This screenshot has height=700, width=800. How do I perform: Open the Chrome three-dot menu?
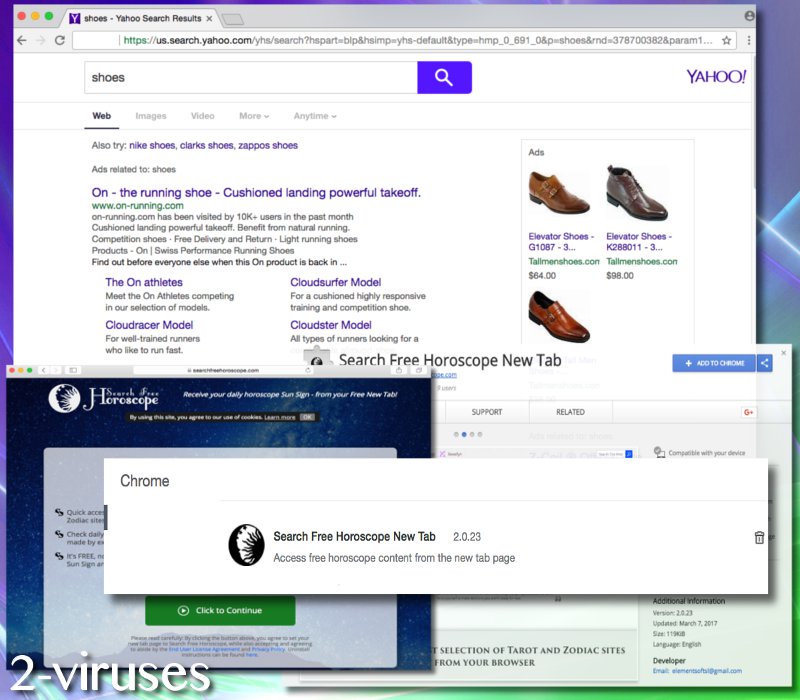pyautogui.click(x=751, y=40)
